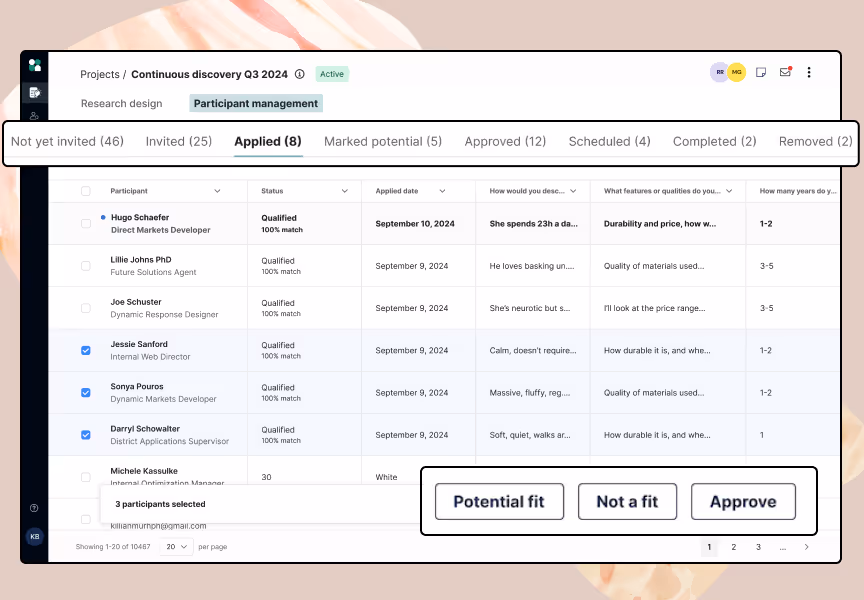This screenshot has width=864, height=600.
Task: Click the Active status badge
Action: click(x=332, y=74)
